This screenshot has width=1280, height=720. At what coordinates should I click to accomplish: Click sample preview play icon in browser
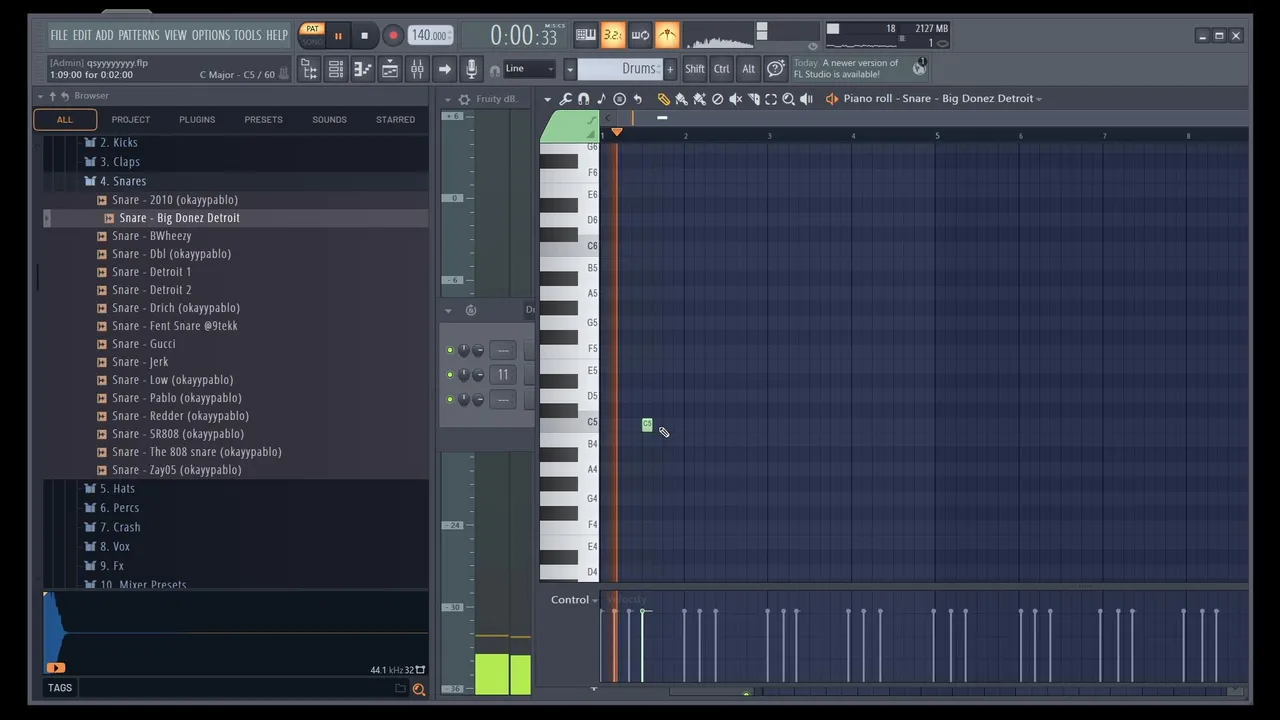[55, 668]
